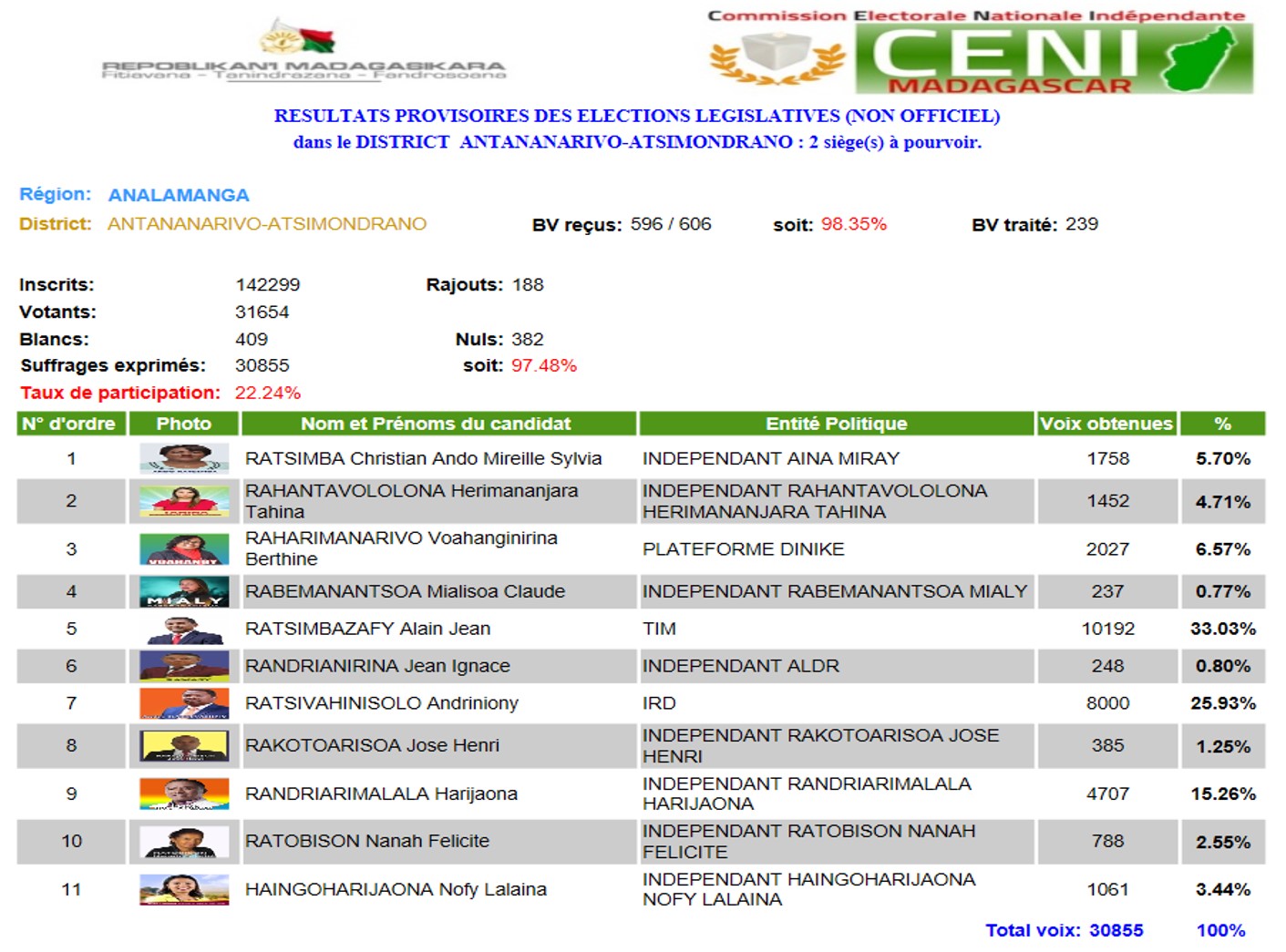Click the Repoblikan'i Madagasikara emblem
The height and width of the screenshot is (952, 1286).
coord(304,49)
